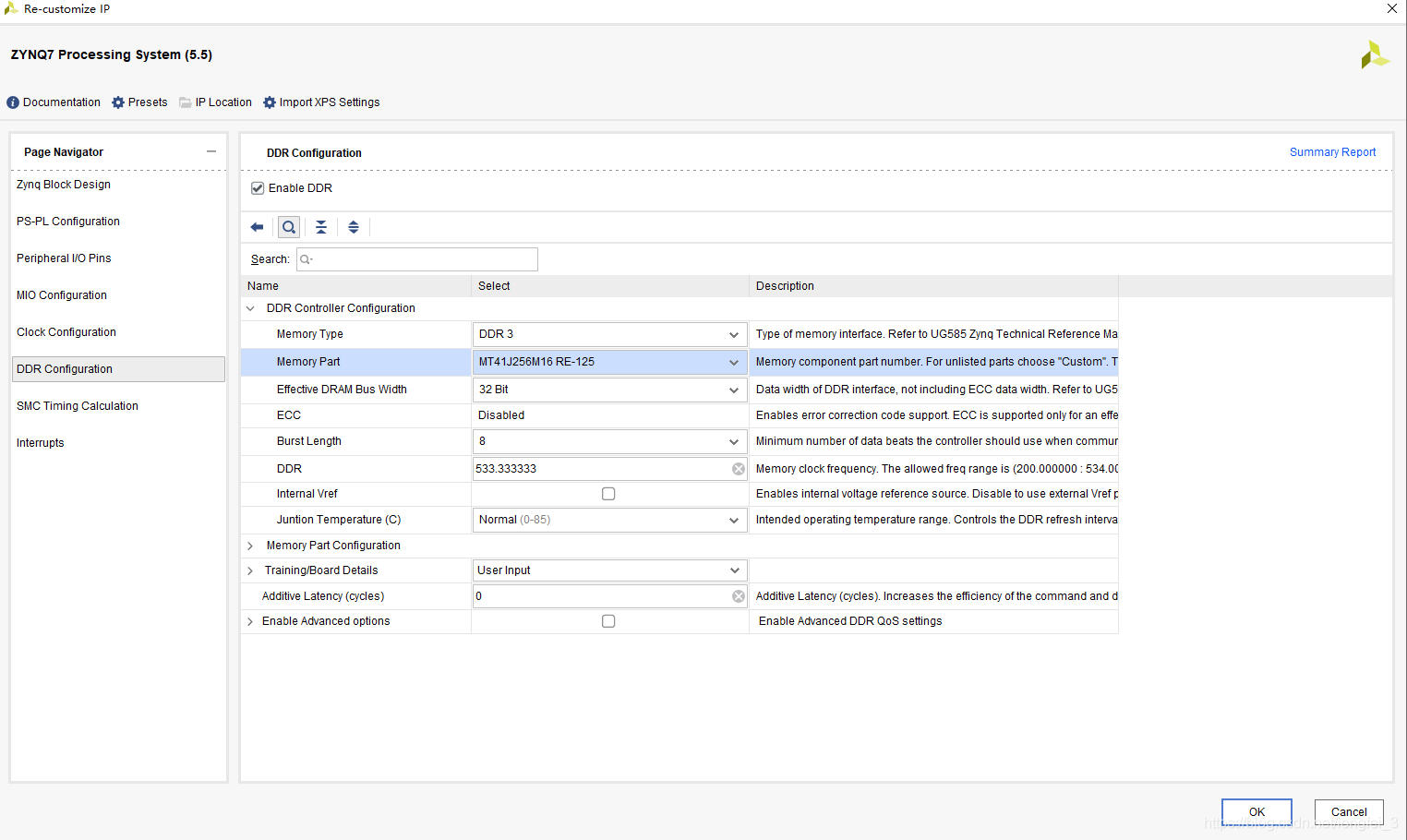The width and height of the screenshot is (1407, 840).
Task: Select the Additive Latency (cycles) row label
Action: [323, 596]
